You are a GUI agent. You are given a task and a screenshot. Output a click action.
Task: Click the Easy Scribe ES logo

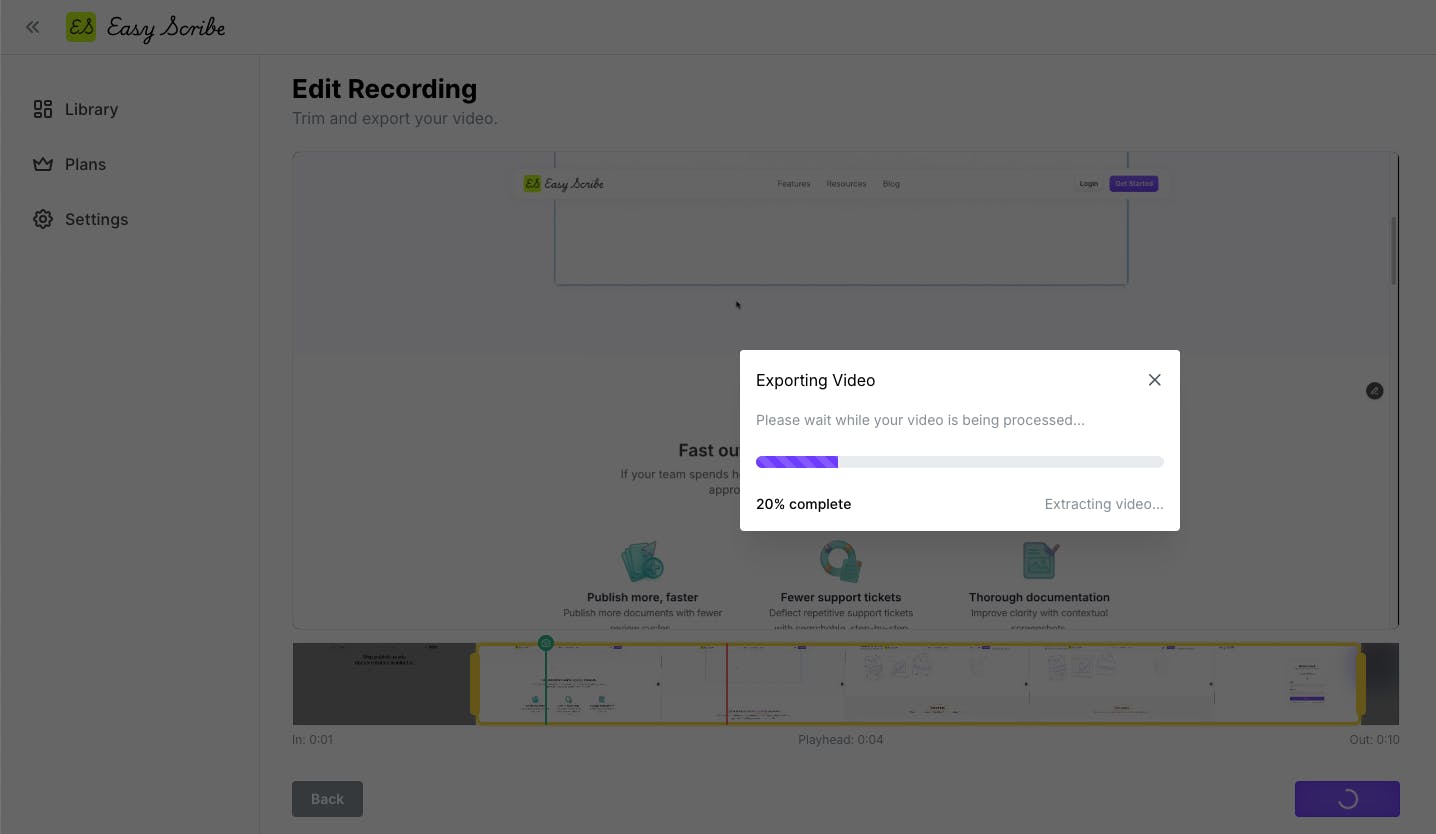coord(81,27)
